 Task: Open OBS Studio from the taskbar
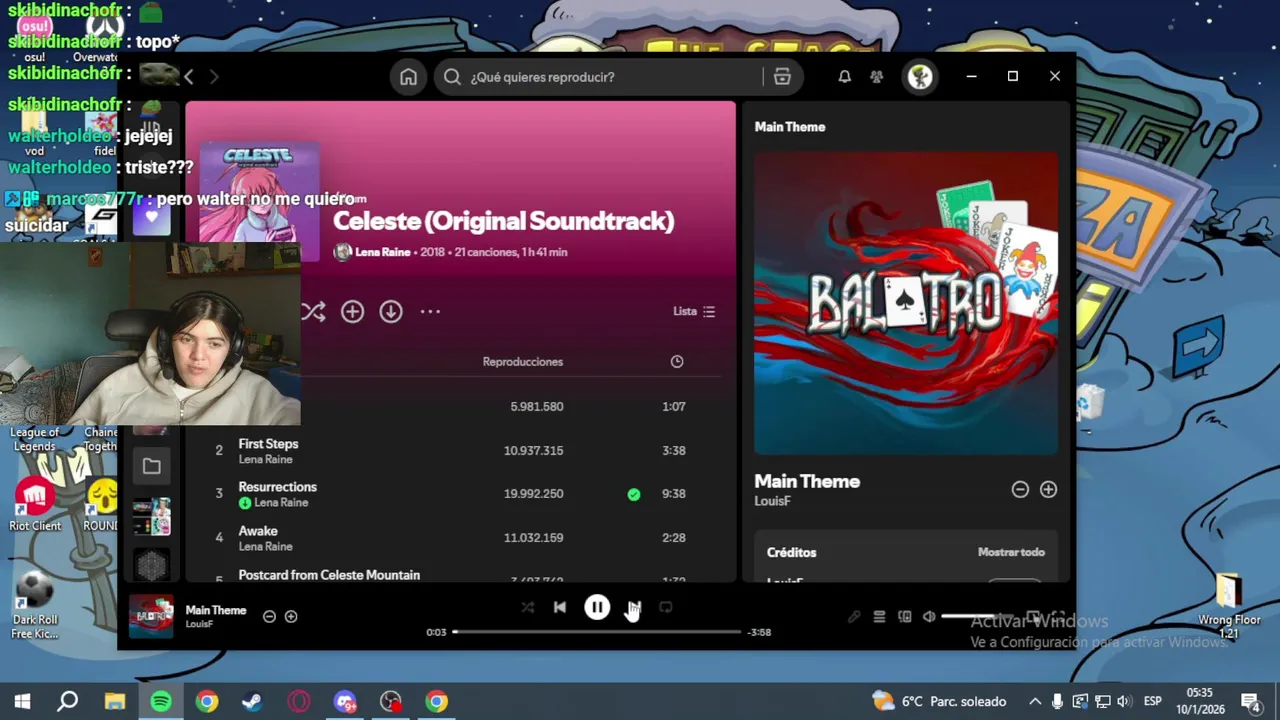pyautogui.click(x=390, y=701)
